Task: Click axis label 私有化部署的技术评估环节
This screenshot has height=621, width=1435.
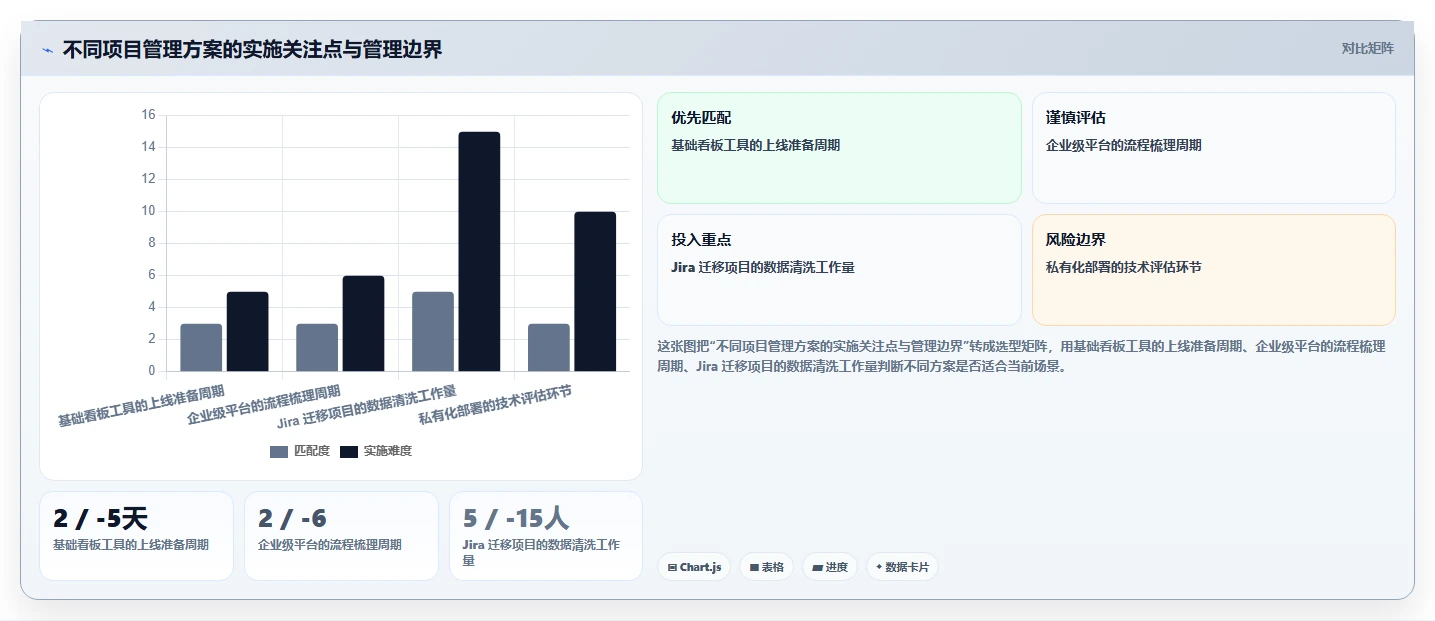Action: click(x=495, y=406)
